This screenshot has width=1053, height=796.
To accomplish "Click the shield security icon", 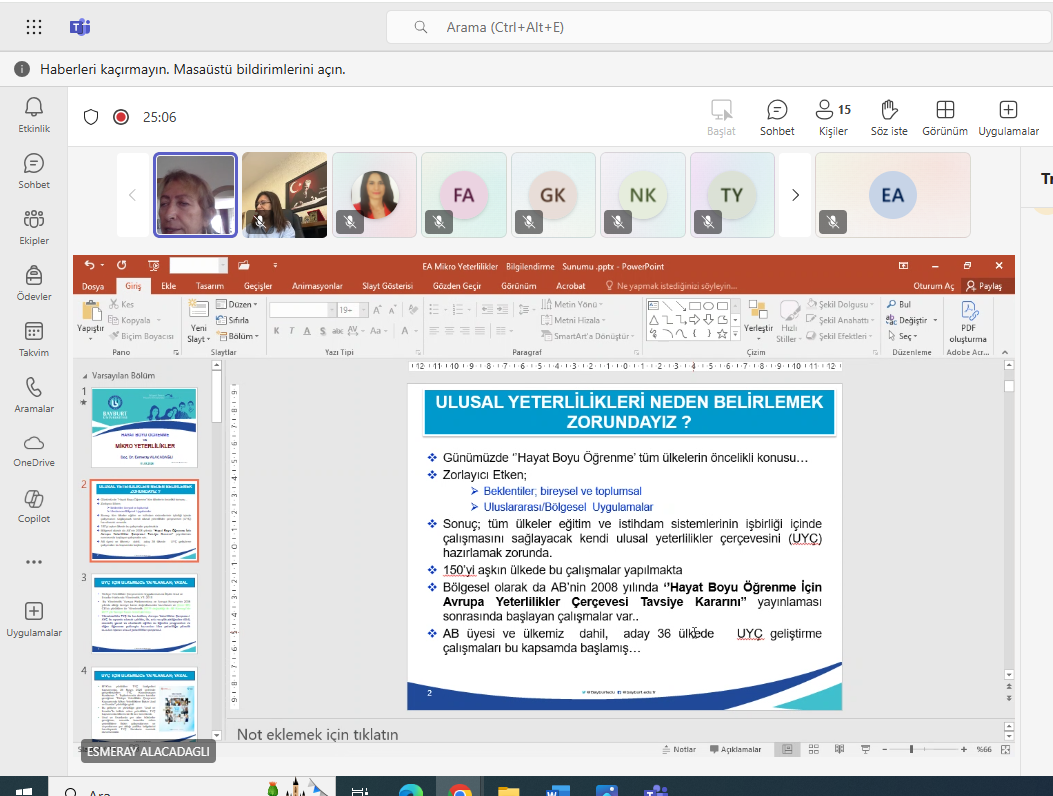I will (91, 117).
